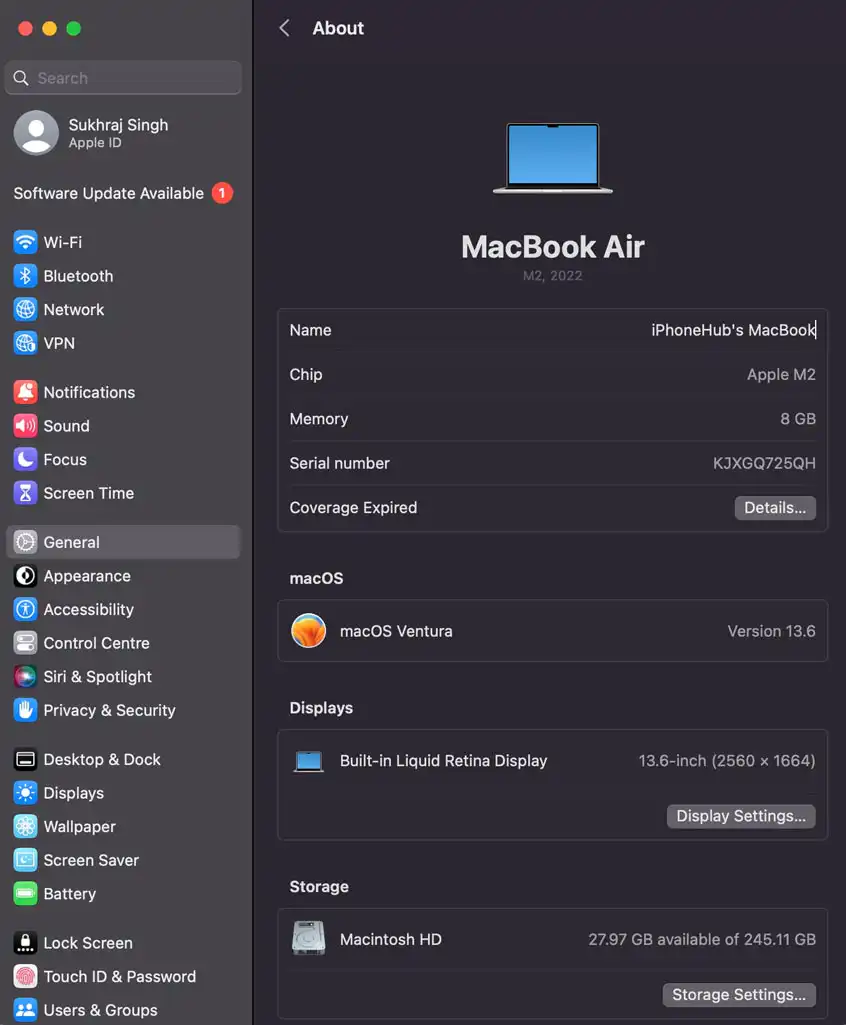Open Display Settings button

740,816
